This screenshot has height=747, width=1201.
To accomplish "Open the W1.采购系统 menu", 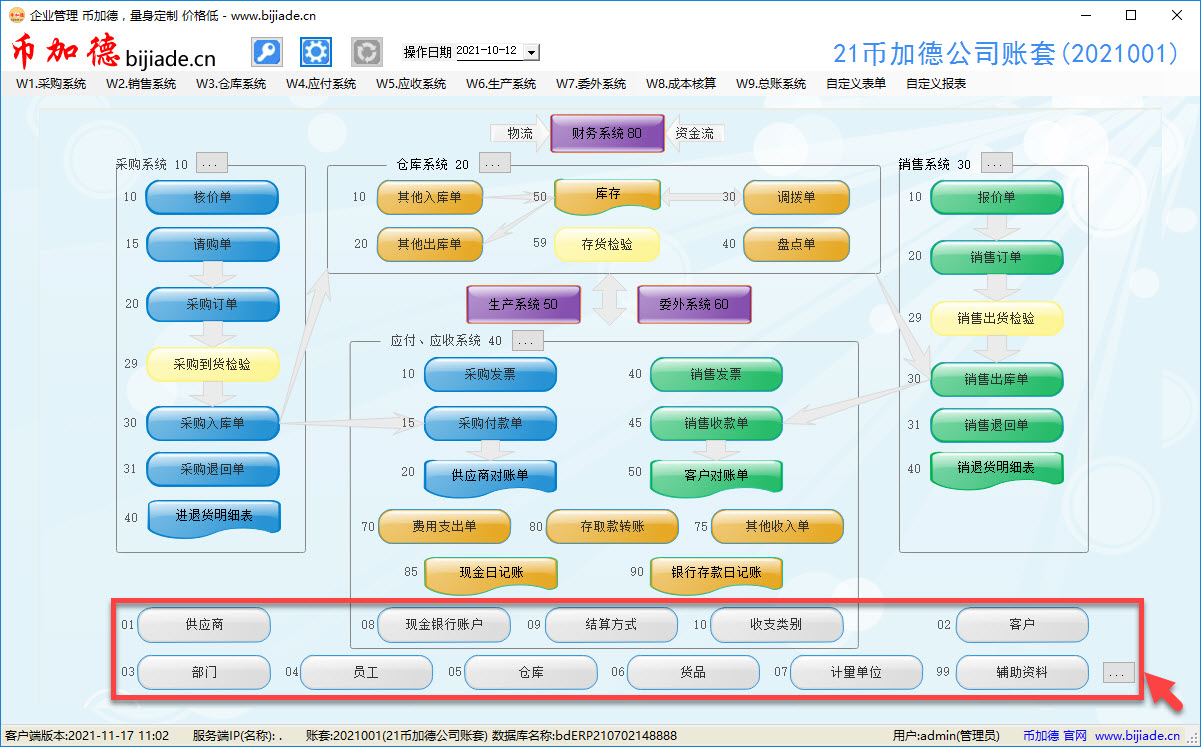I will click(51, 84).
